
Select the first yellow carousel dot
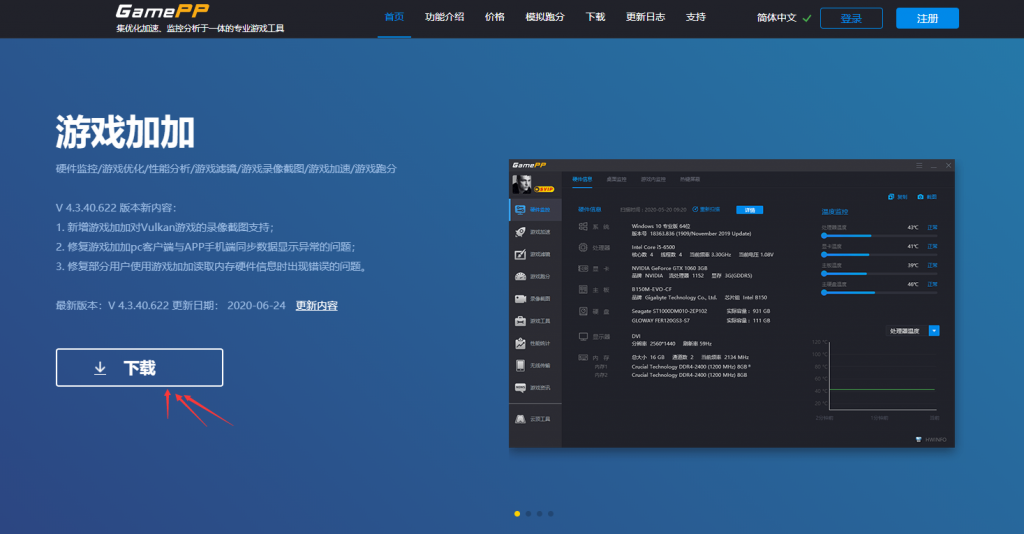[x=517, y=514]
